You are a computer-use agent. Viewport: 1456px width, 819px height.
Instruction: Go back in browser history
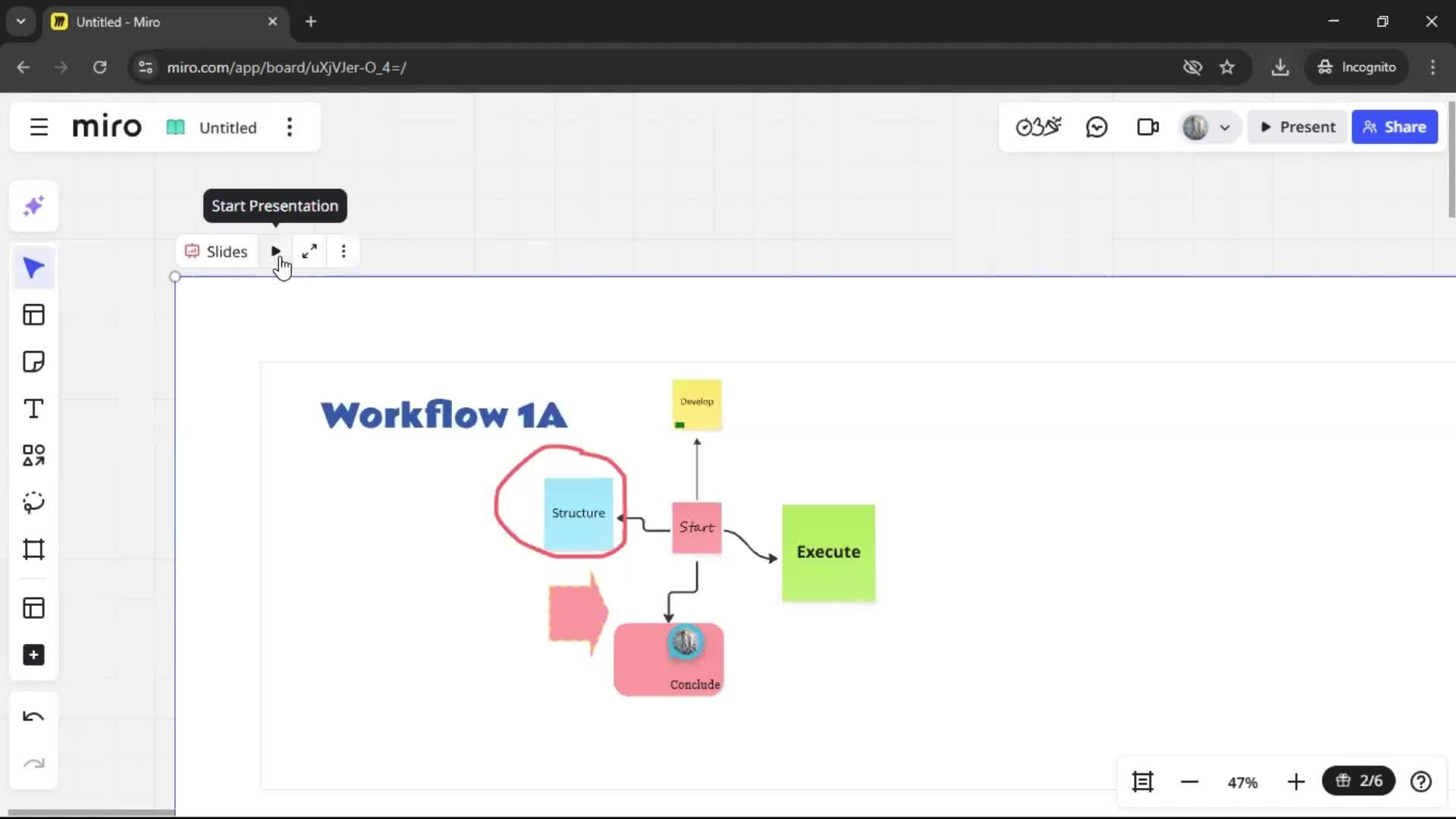coord(24,67)
